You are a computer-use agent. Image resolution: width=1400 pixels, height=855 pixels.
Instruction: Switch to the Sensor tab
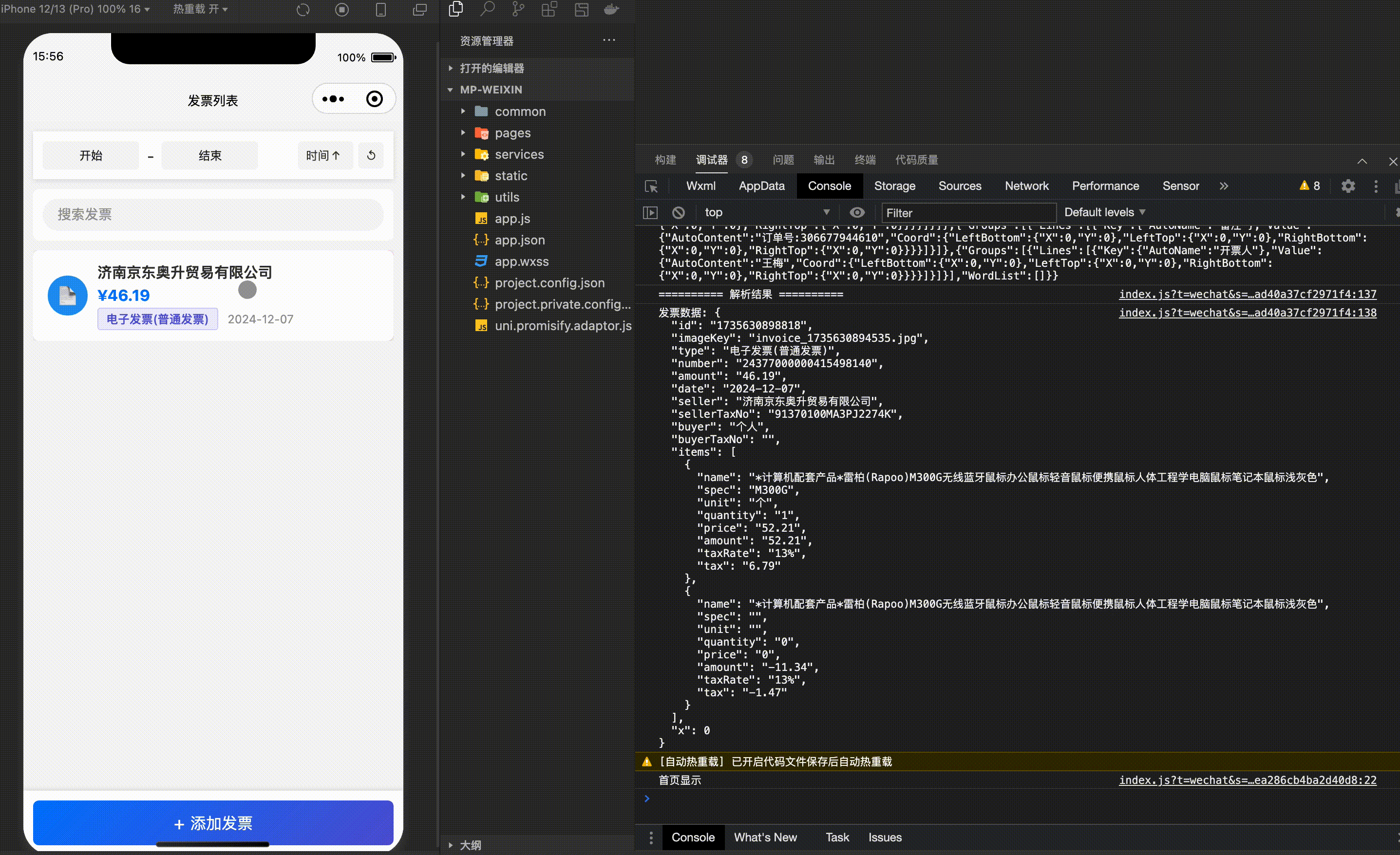(1181, 186)
